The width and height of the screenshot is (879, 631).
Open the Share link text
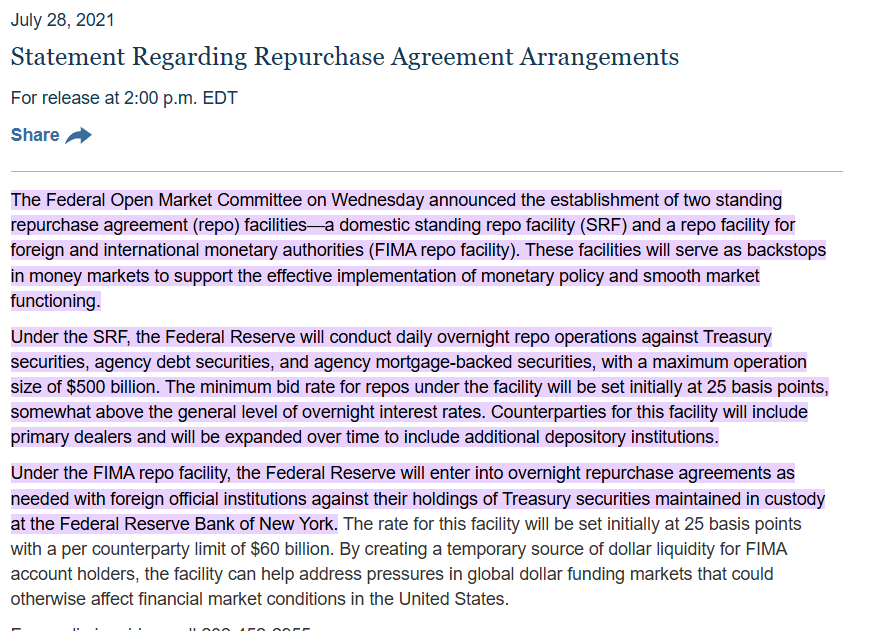point(35,135)
